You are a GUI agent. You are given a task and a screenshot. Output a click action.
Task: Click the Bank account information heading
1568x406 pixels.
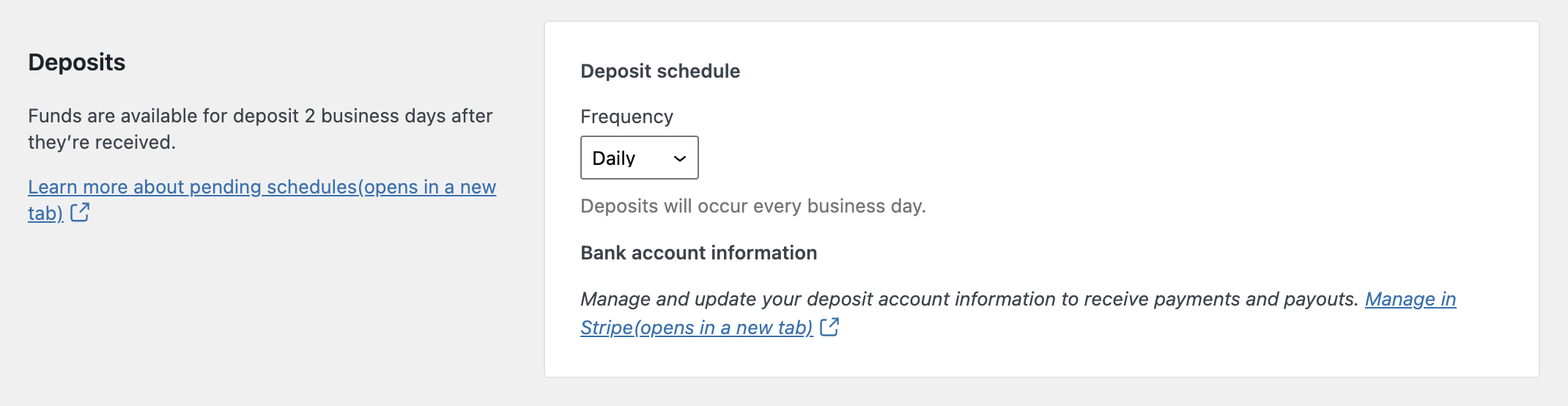(x=698, y=253)
